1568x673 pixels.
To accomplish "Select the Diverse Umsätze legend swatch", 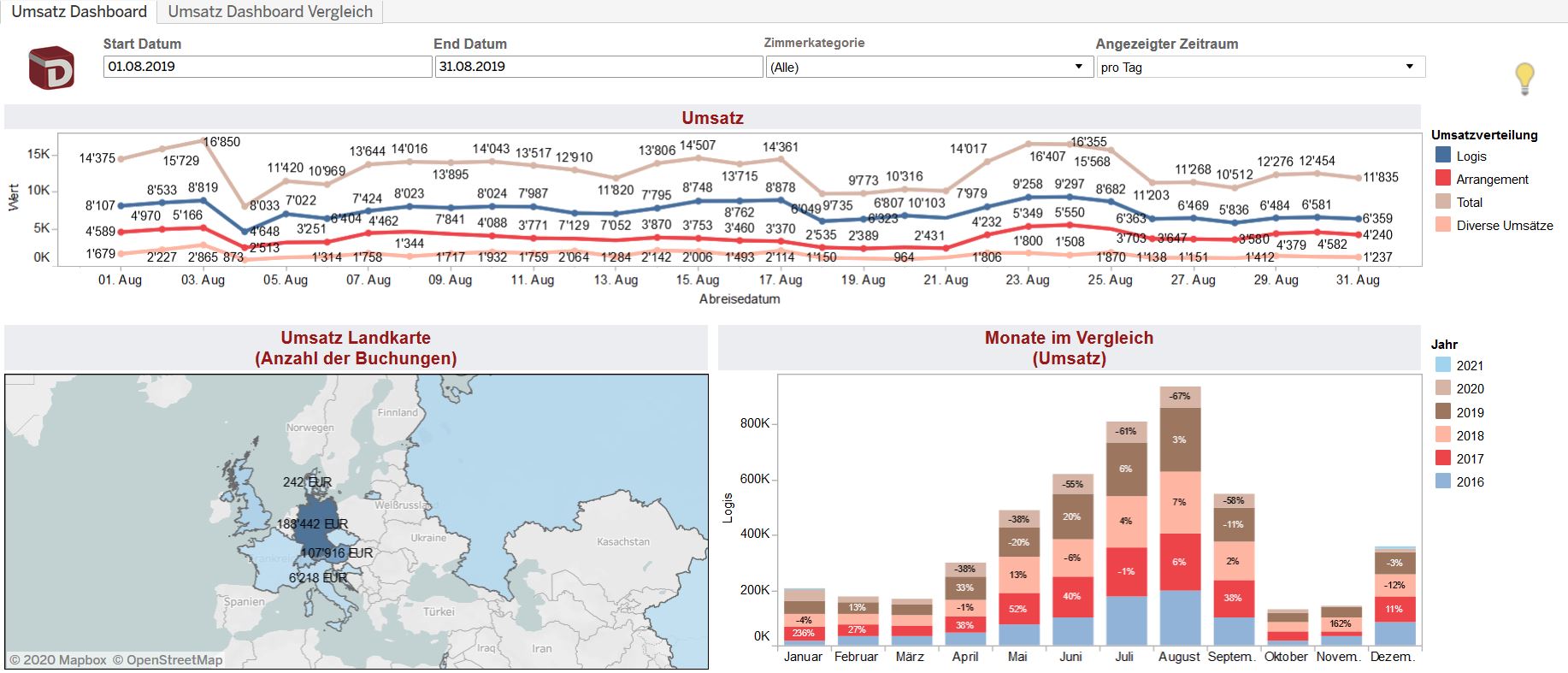I will tap(1443, 224).
